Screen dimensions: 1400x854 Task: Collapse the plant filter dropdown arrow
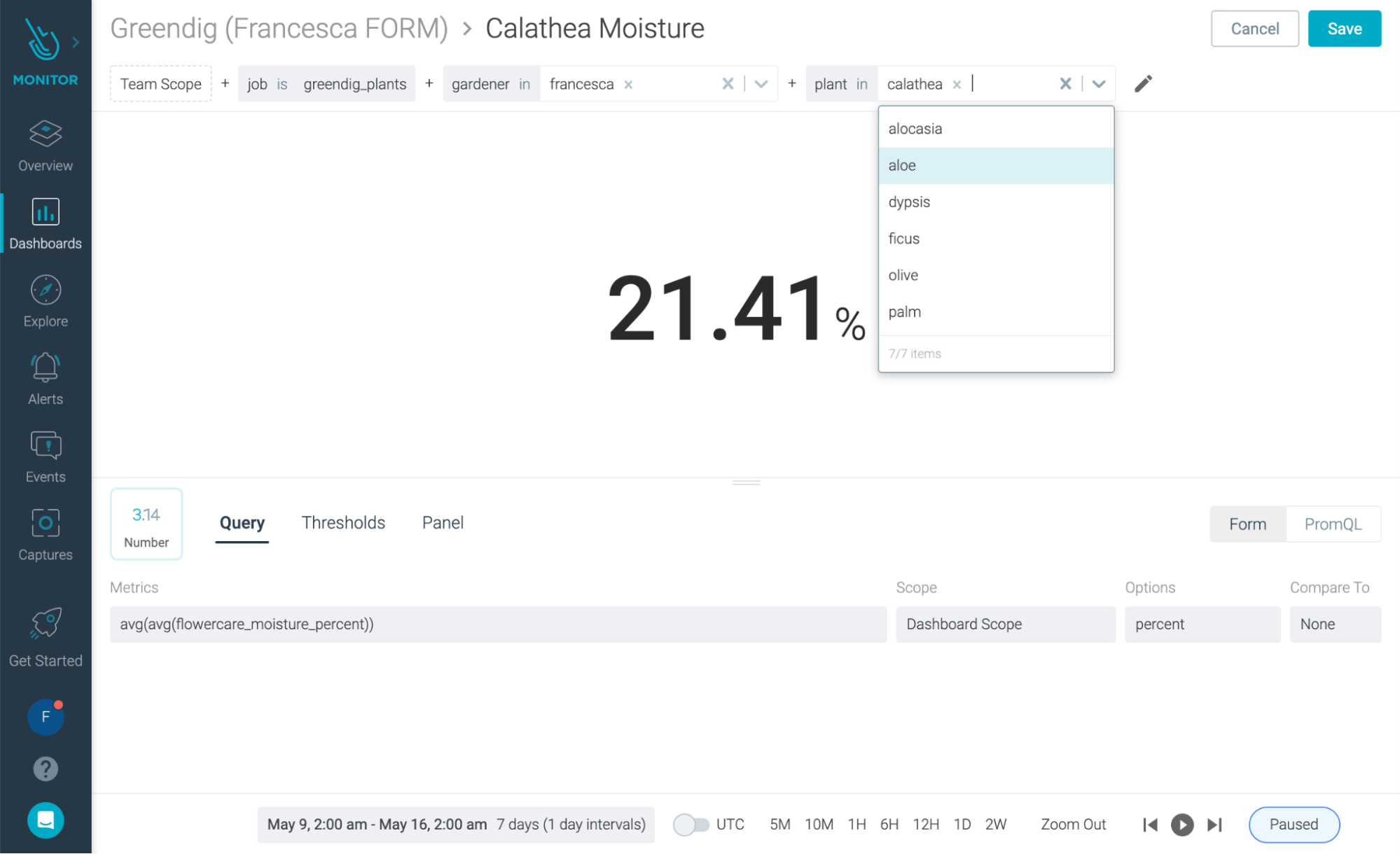pyautogui.click(x=1098, y=84)
